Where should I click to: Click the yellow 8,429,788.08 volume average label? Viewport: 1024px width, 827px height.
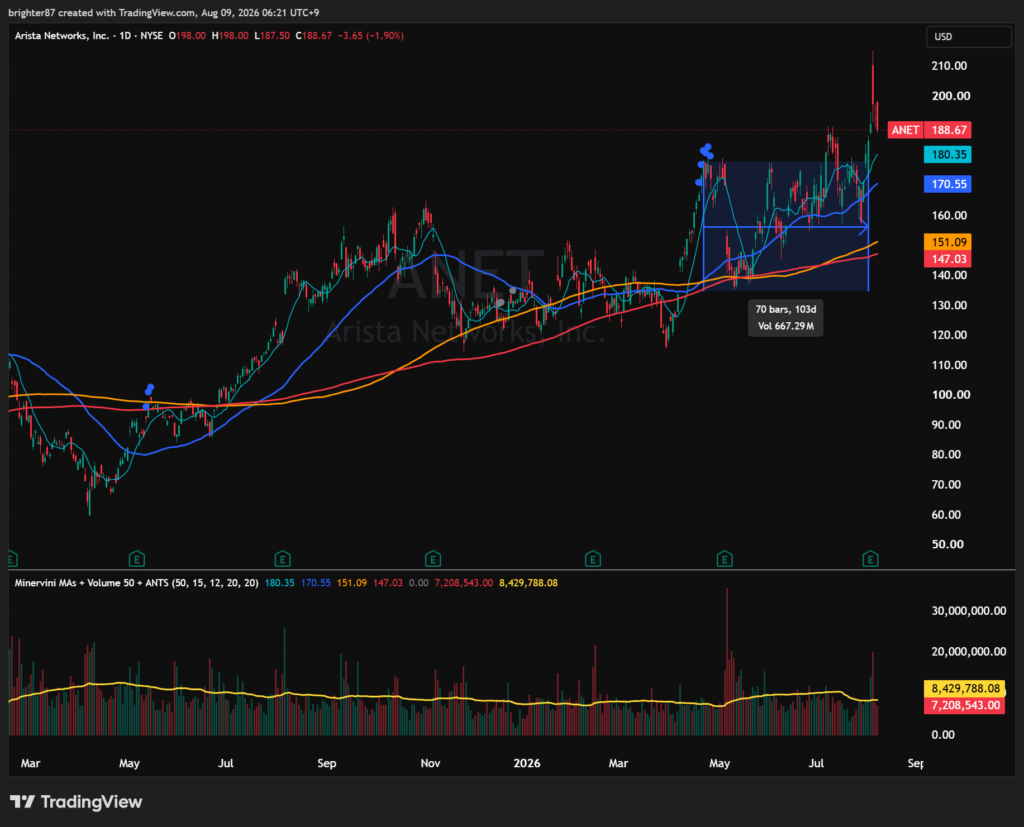tap(965, 689)
